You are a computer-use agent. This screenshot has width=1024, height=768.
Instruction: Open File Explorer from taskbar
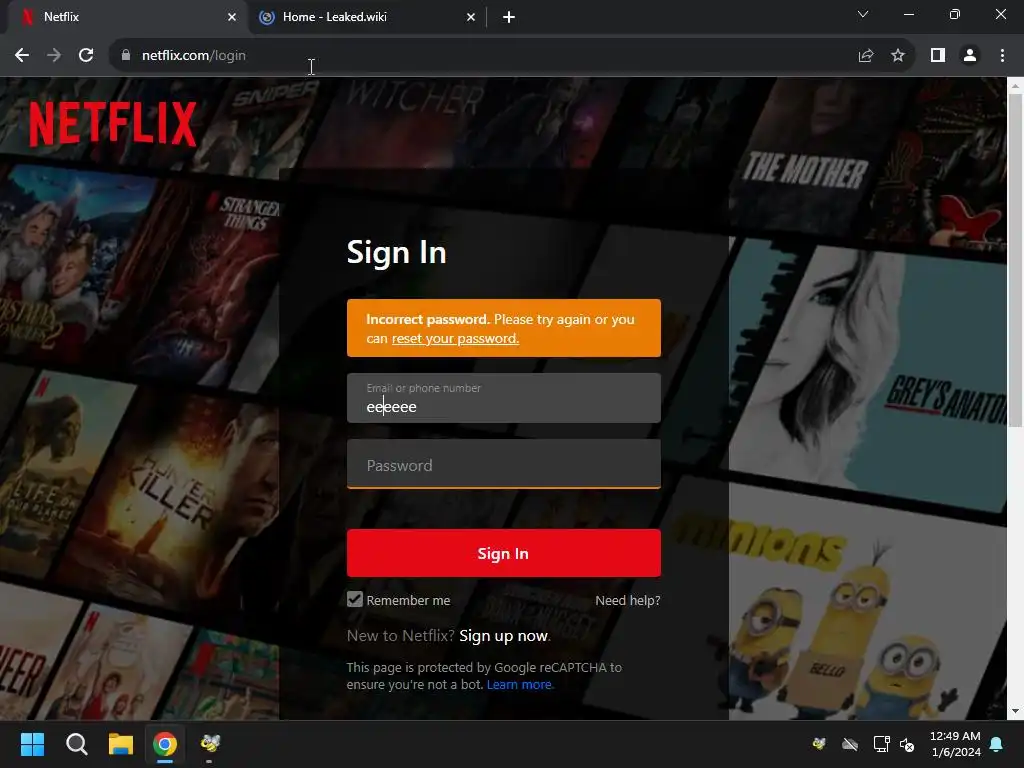tap(121, 744)
